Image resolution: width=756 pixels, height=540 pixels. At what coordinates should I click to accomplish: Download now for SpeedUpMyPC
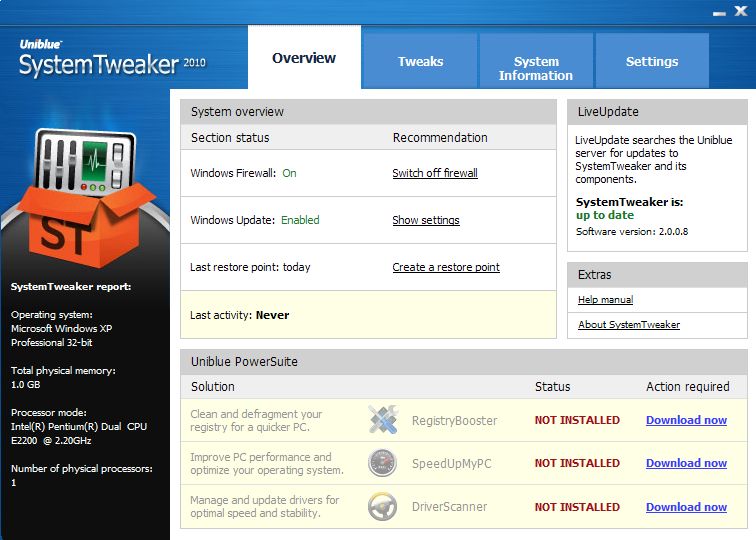pyautogui.click(x=686, y=463)
